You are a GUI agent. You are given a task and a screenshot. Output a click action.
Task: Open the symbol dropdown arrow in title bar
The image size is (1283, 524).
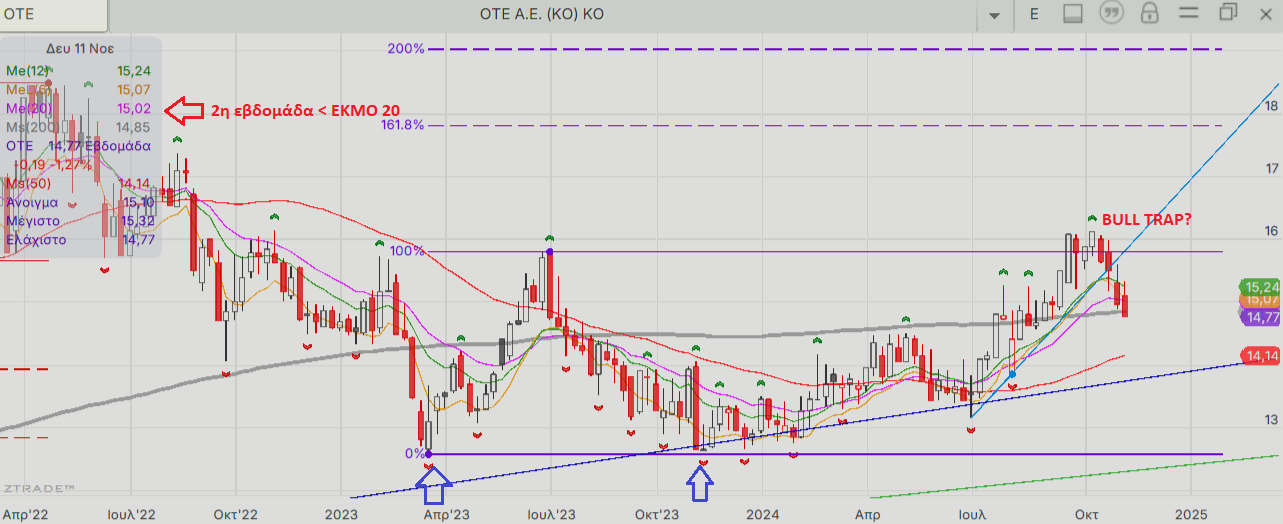(994, 15)
